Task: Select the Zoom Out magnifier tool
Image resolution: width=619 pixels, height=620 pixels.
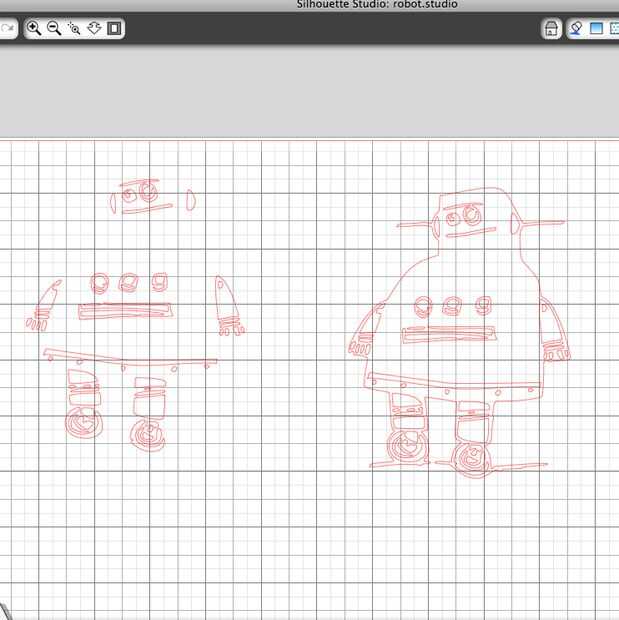Action: tap(54, 28)
